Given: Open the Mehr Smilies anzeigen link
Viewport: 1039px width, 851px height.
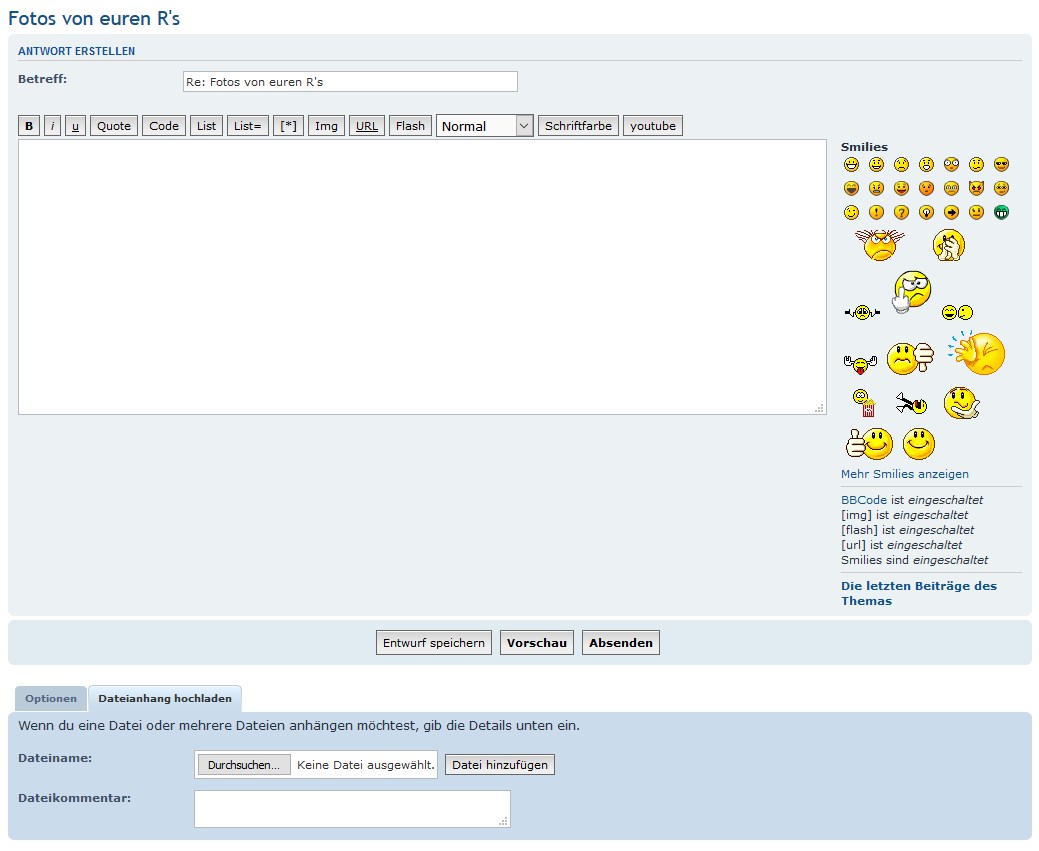Looking at the screenshot, I should [904, 474].
